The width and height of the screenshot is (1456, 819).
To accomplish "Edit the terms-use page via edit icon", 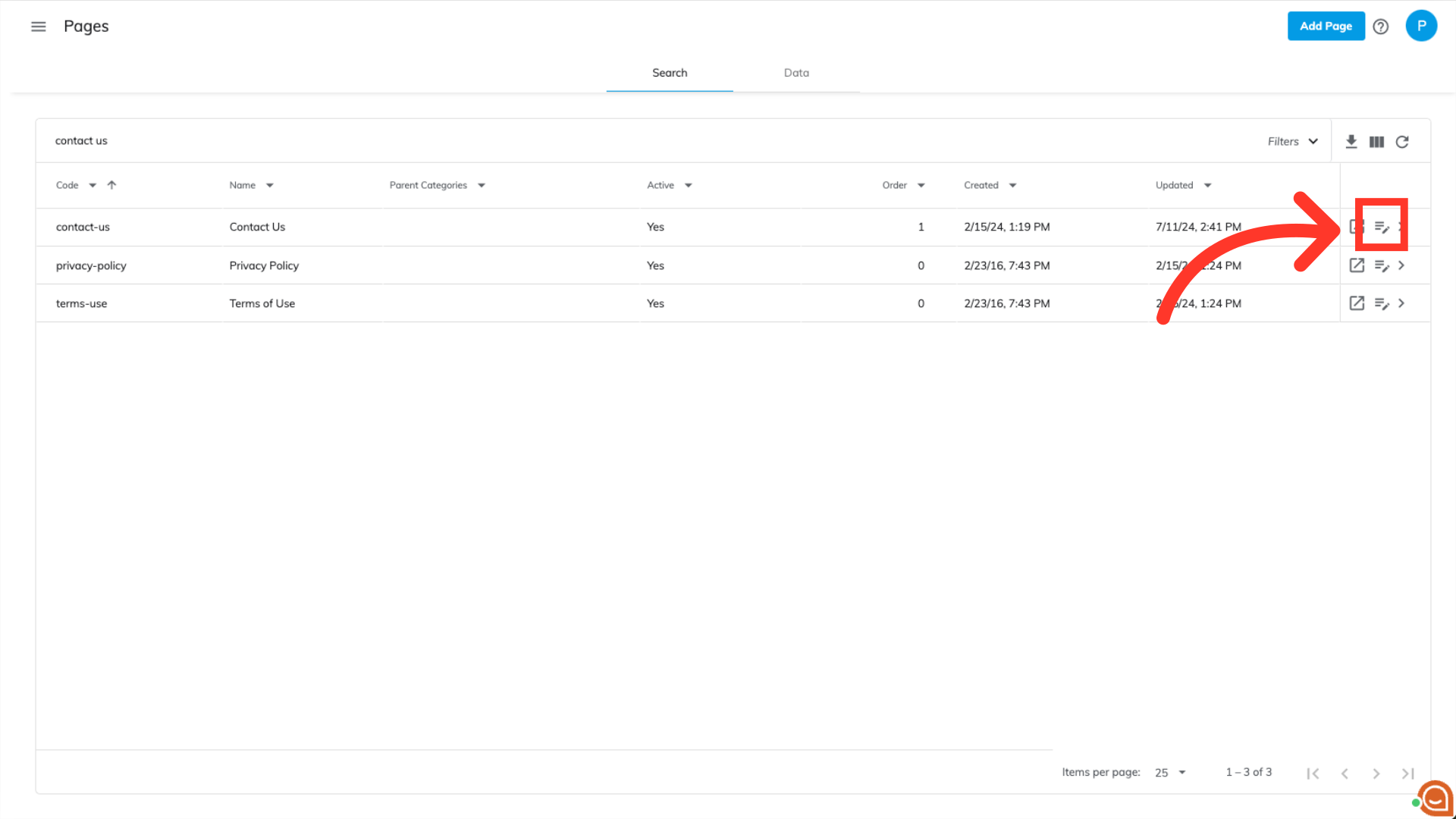I will click(1382, 303).
